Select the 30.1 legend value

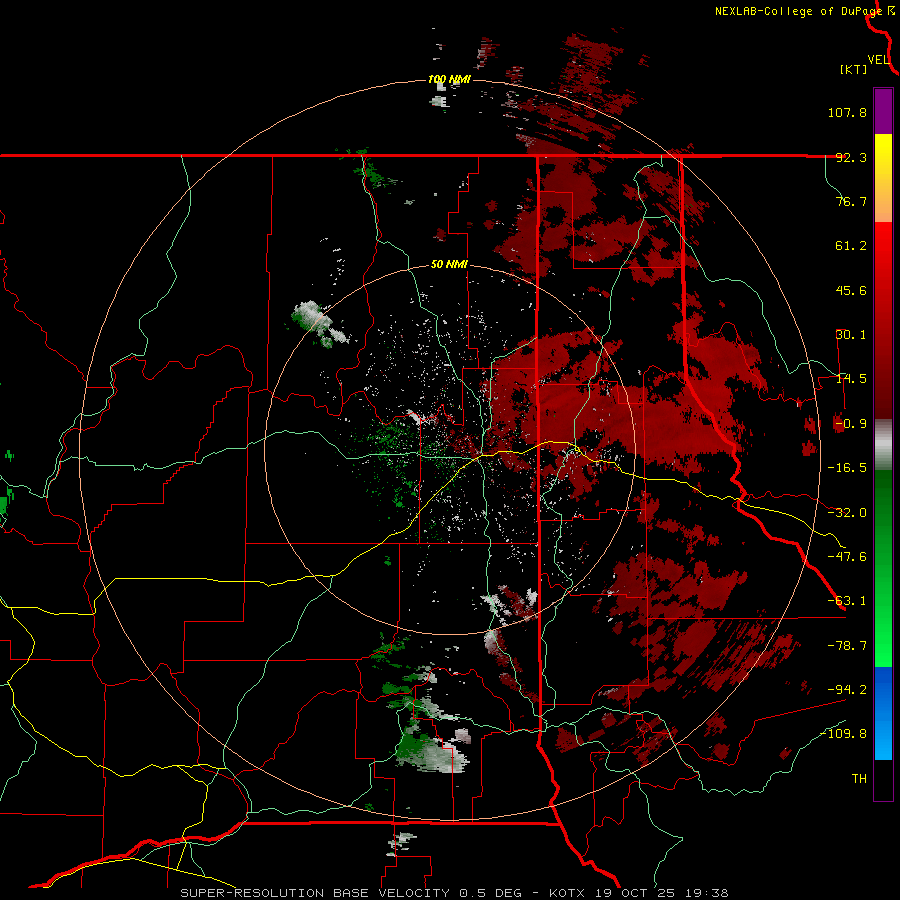851,335
